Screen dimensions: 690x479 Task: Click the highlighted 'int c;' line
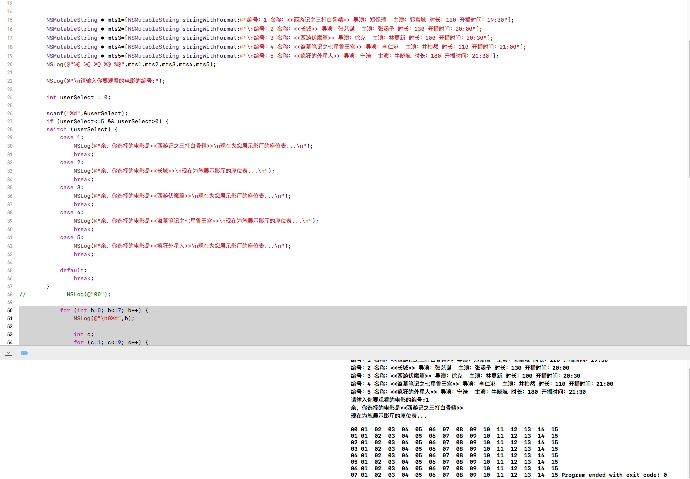coord(84,334)
